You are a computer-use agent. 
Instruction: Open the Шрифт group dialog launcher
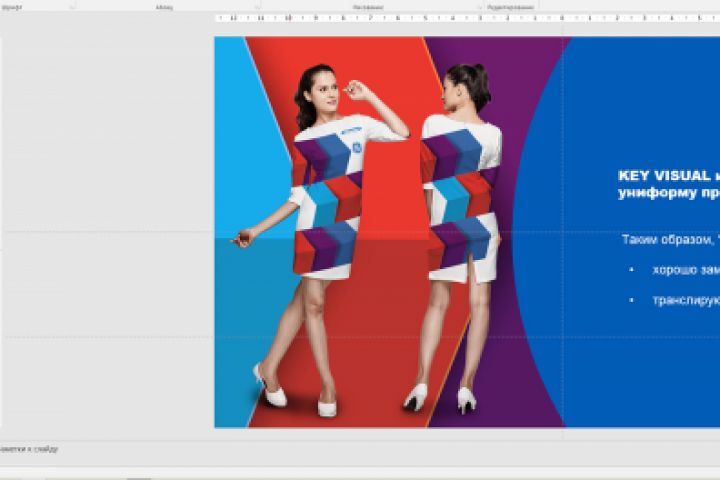pyautogui.click(x=72, y=8)
